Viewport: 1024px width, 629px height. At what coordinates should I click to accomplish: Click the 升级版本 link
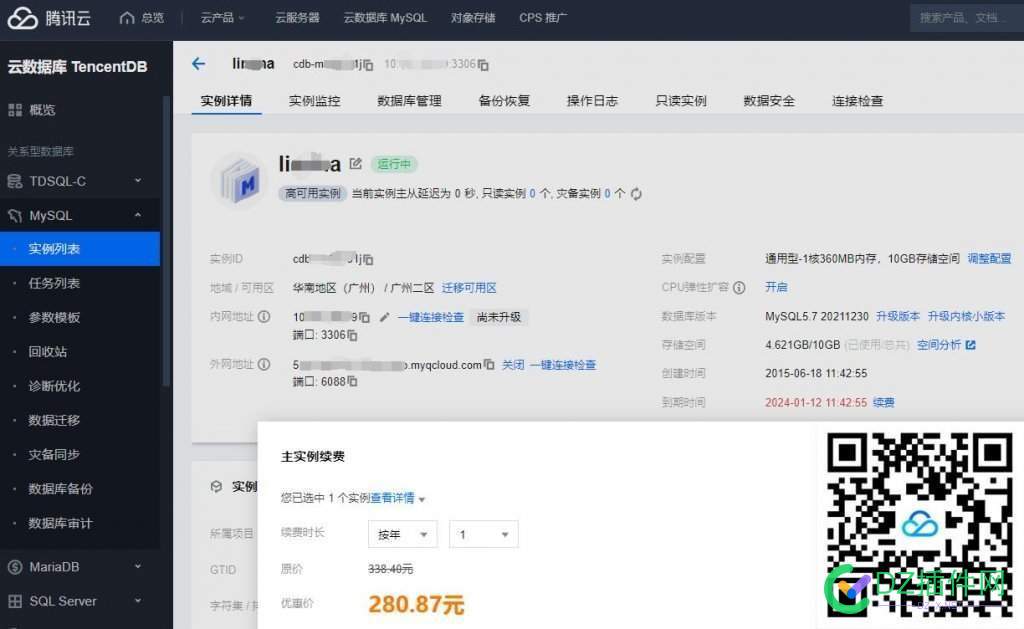tap(898, 316)
